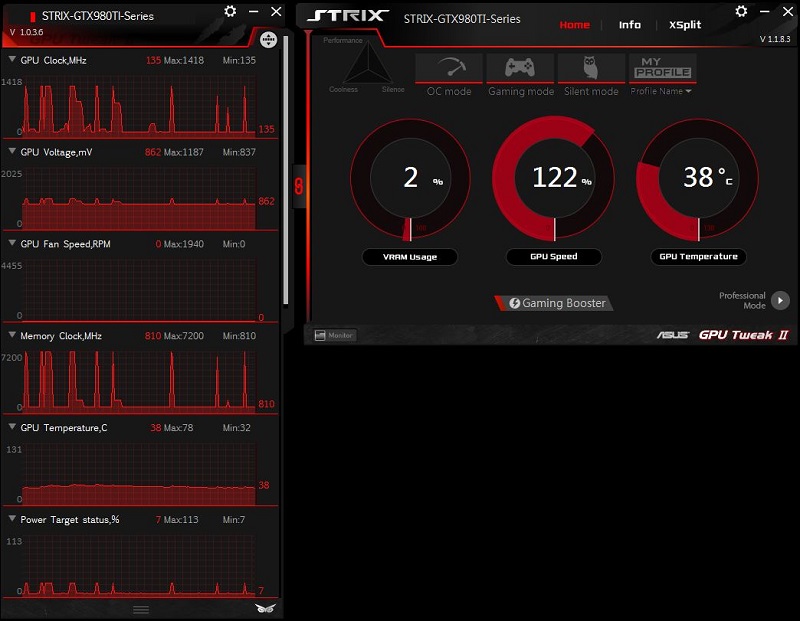The image size is (800, 621).
Task: Toggle the Monitor panel button
Action: click(335, 335)
